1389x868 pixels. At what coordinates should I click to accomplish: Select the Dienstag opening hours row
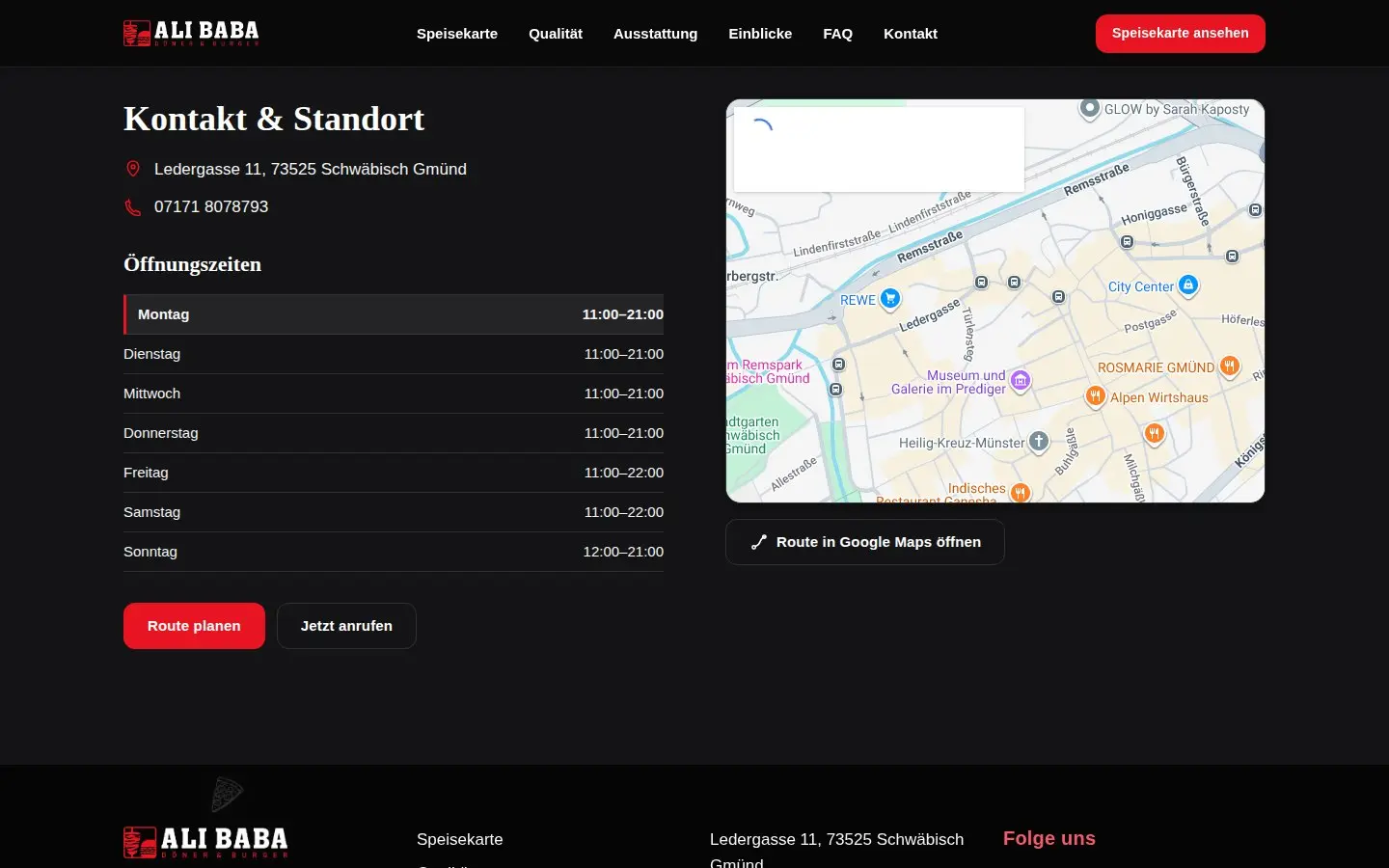coord(394,354)
